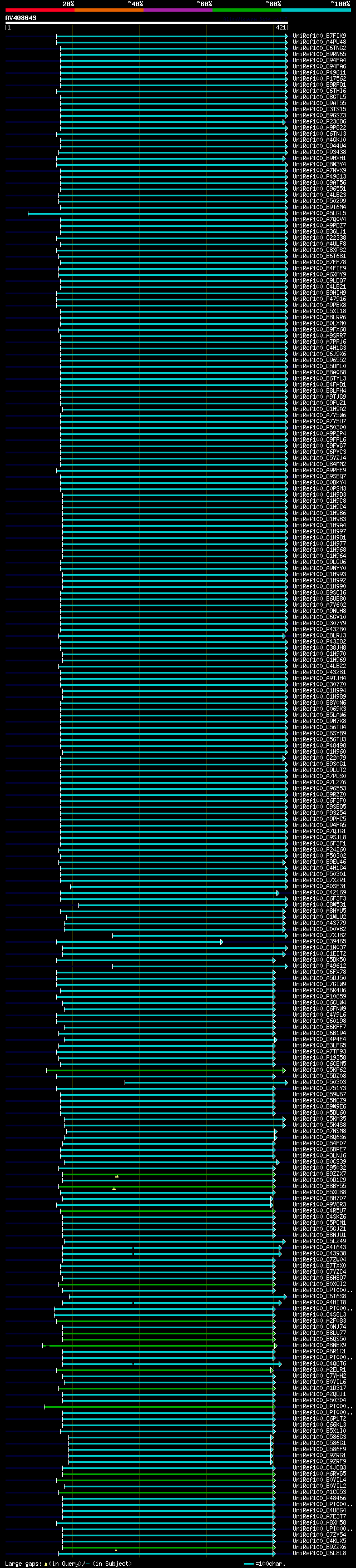Click the UniRef100_A9V8R3 label
The height and width of the screenshot is (1568, 356).
point(319,1205)
